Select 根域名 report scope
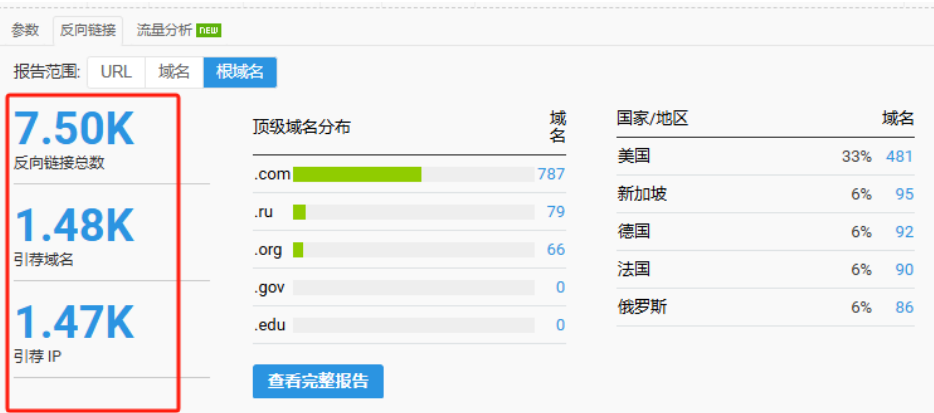 pos(240,72)
